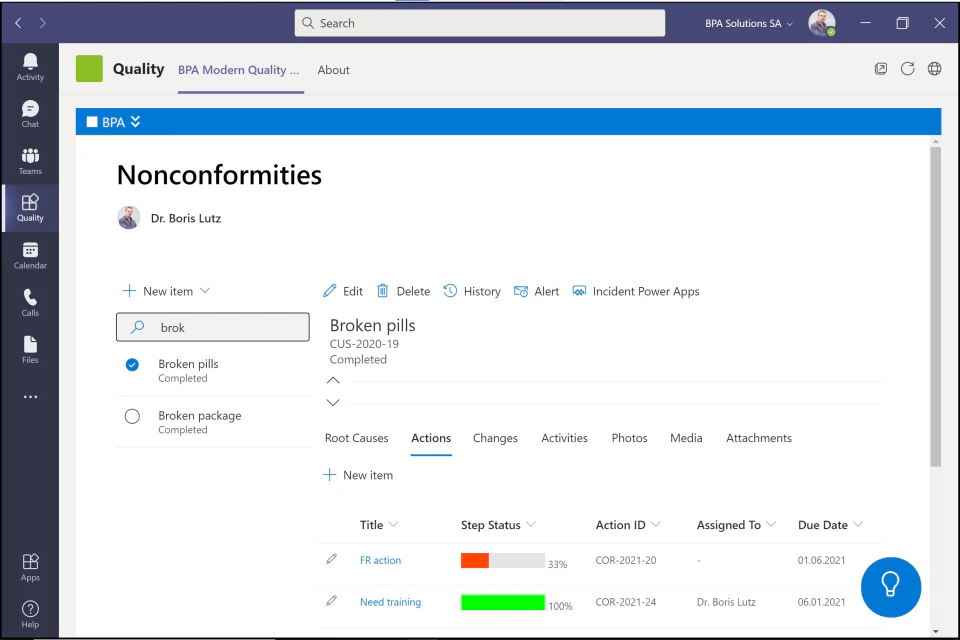Open the tab in a browser via globe icon
The height and width of the screenshot is (640, 960).
click(933, 68)
